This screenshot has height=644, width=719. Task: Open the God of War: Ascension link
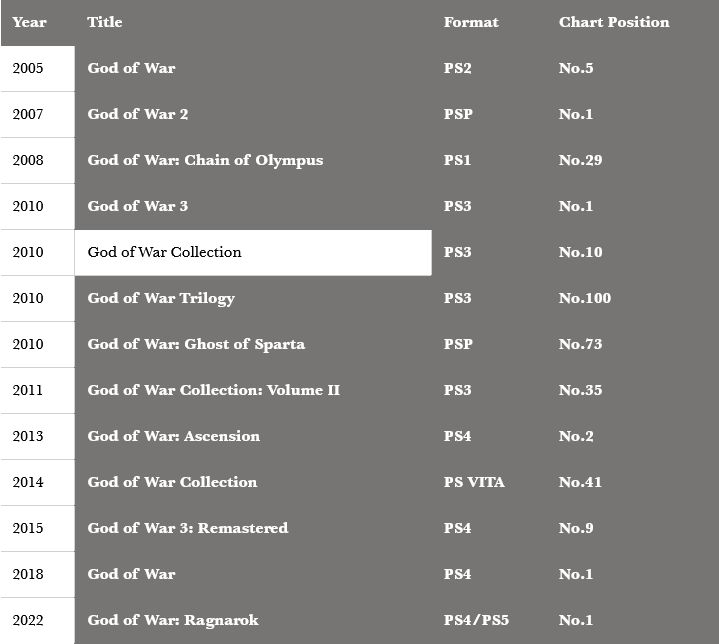click(173, 436)
